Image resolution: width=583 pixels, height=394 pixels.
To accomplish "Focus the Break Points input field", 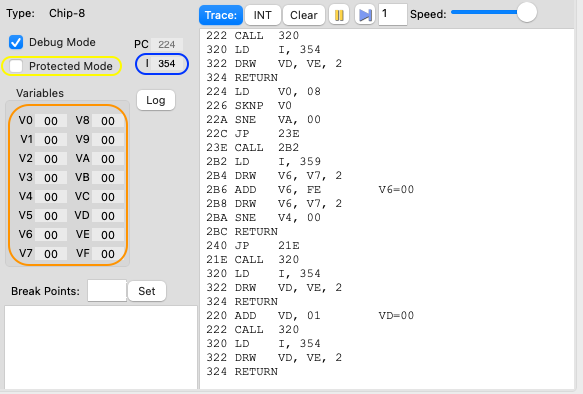I will (107, 291).
